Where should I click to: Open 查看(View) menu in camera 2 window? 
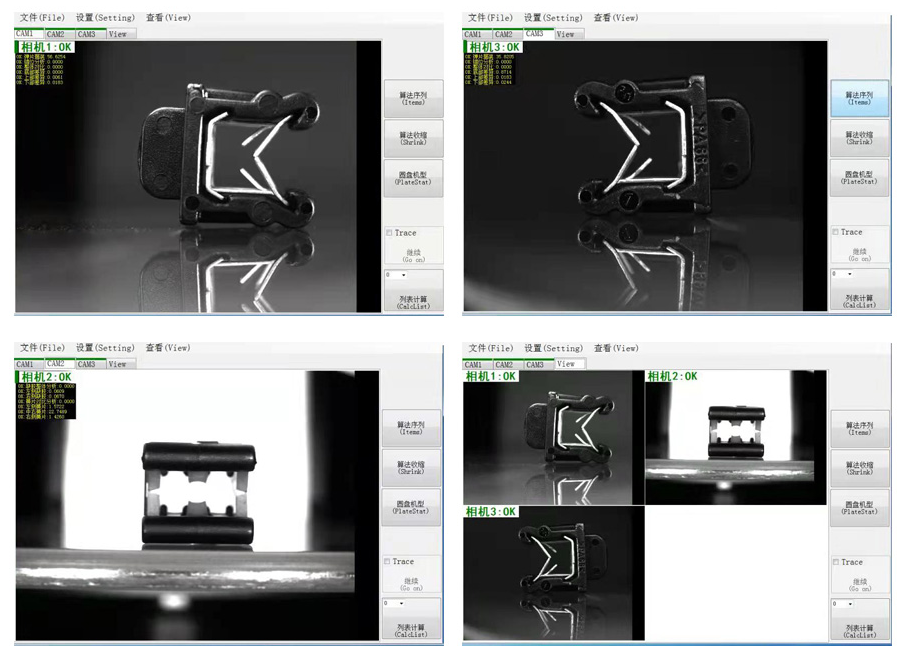167,348
